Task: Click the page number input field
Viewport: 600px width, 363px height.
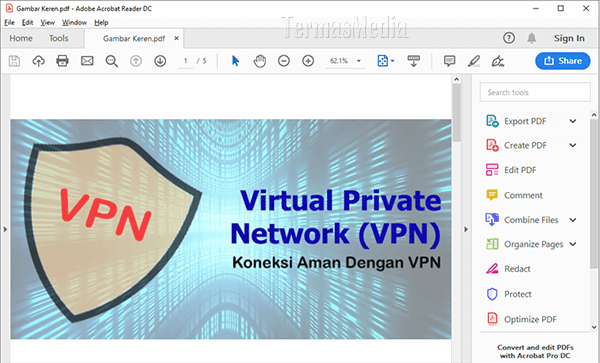Action: (186, 61)
